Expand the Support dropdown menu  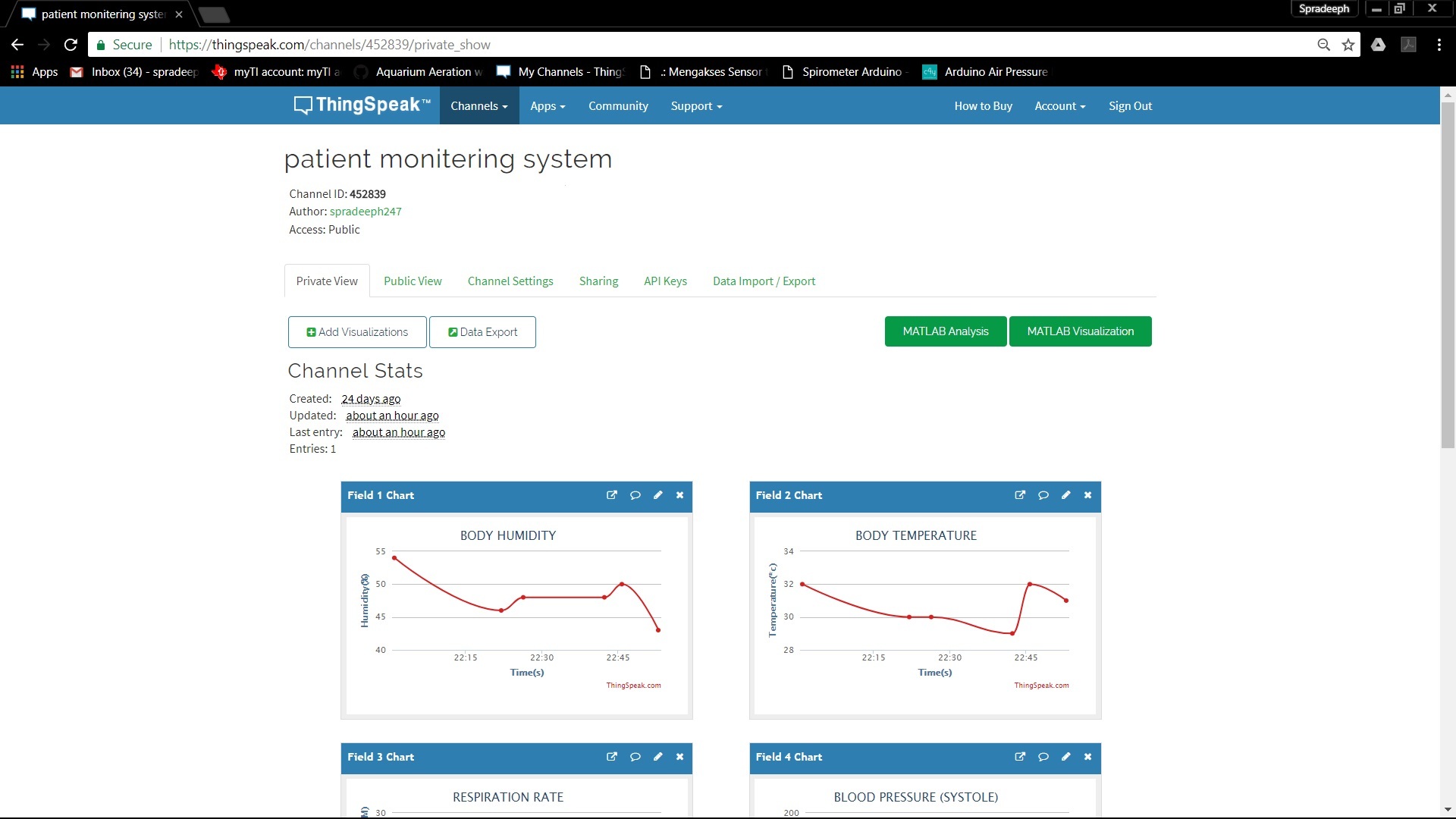click(696, 106)
